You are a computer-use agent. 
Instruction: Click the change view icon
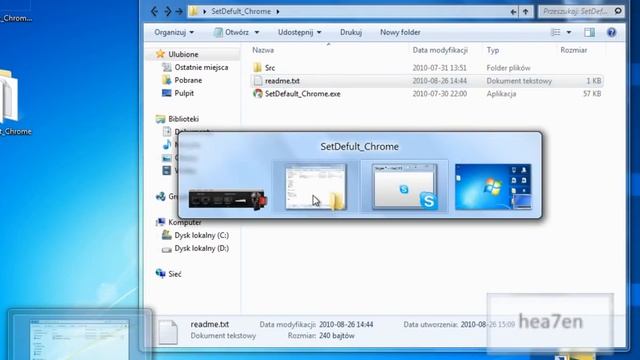pos(556,32)
